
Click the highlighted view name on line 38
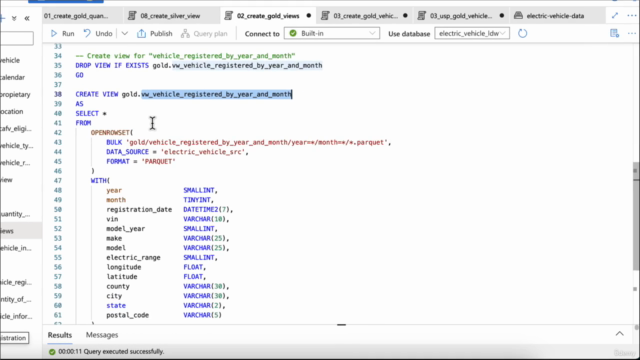point(216,94)
